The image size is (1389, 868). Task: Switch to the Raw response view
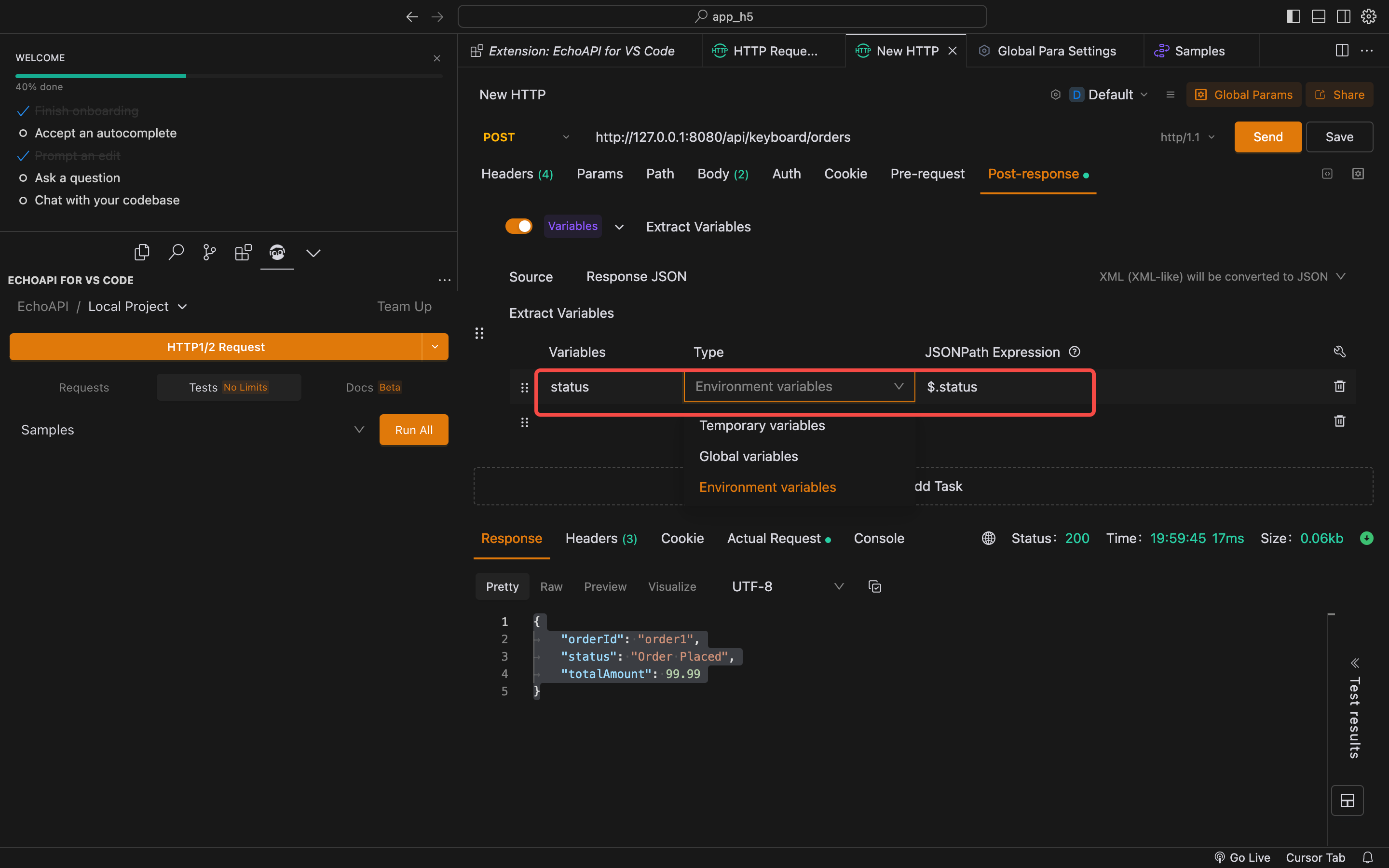(551, 586)
